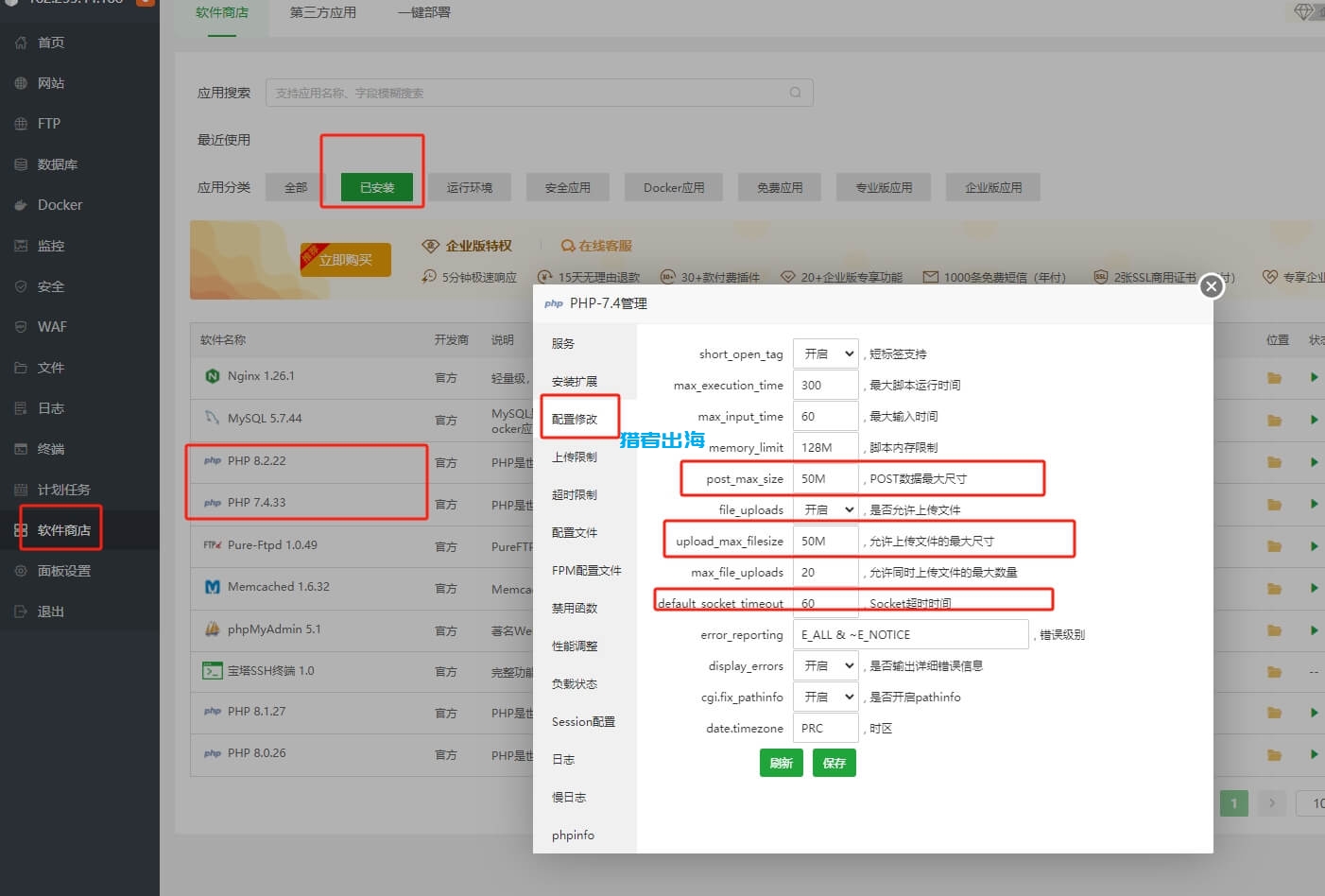Open the 首页 home item in sidebar
The height and width of the screenshot is (896, 1325).
pyautogui.click(x=51, y=43)
